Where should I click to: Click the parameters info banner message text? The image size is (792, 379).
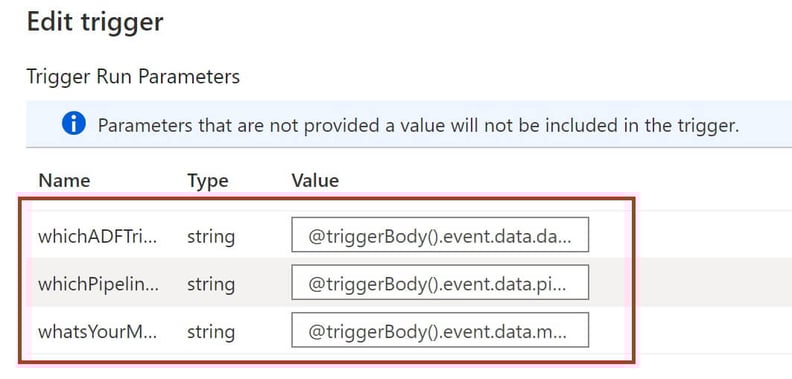[x=418, y=125]
